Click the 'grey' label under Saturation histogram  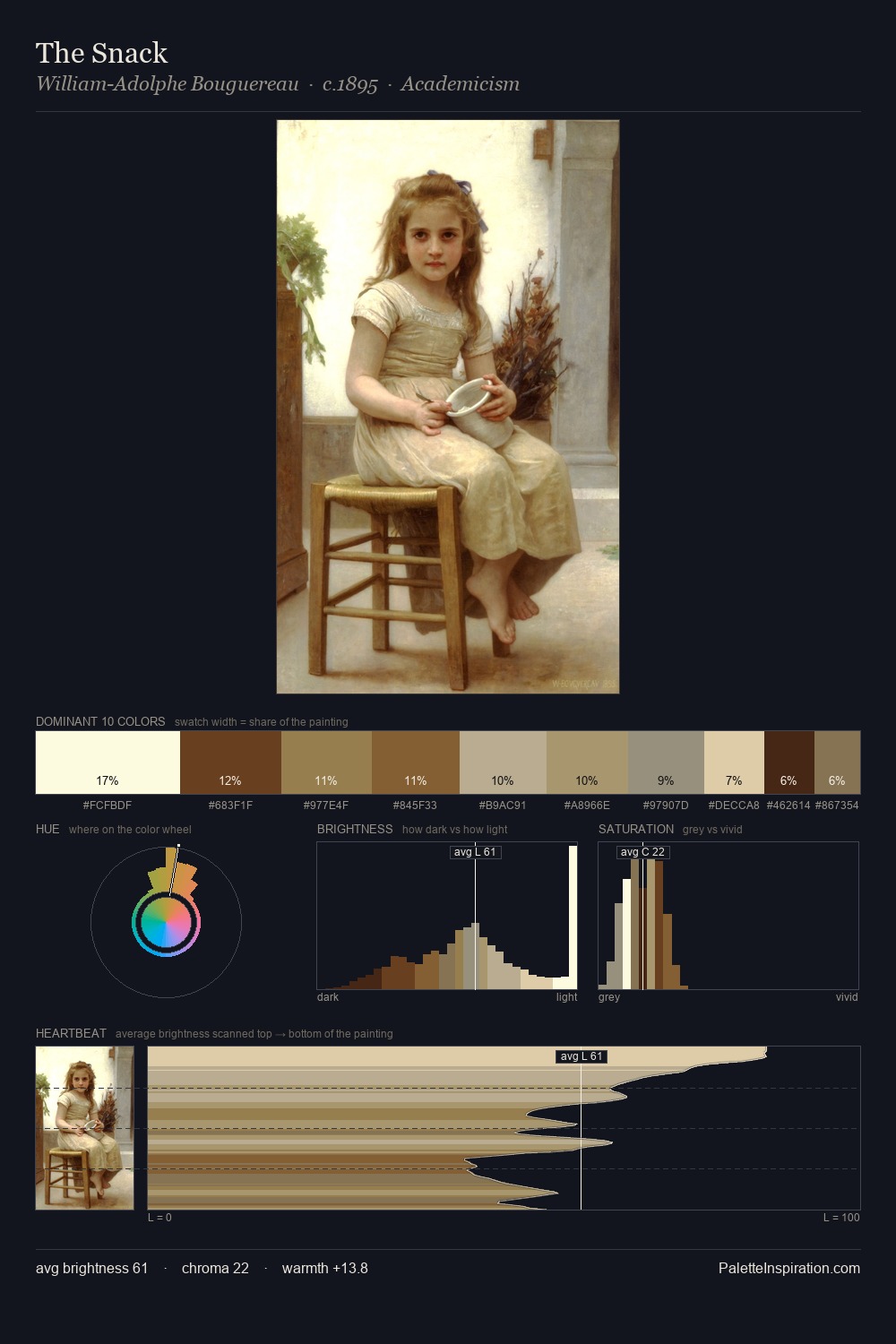[609, 997]
